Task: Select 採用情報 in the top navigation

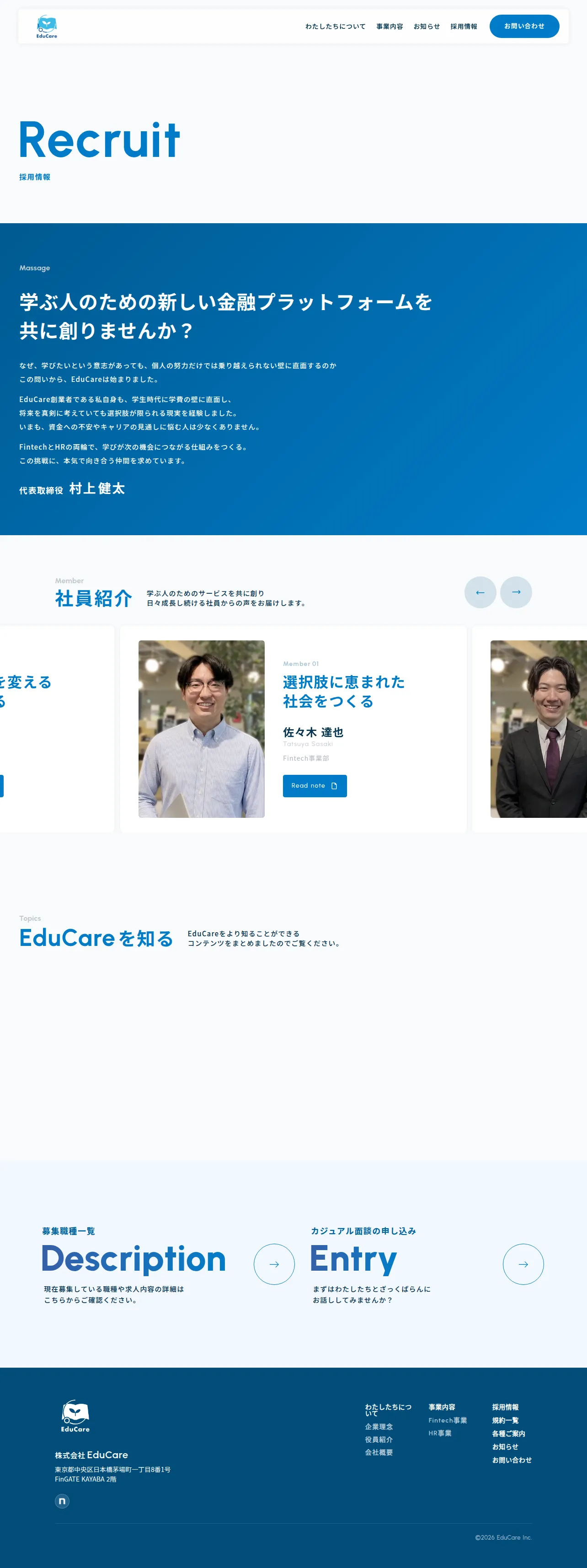Action: 464,27
